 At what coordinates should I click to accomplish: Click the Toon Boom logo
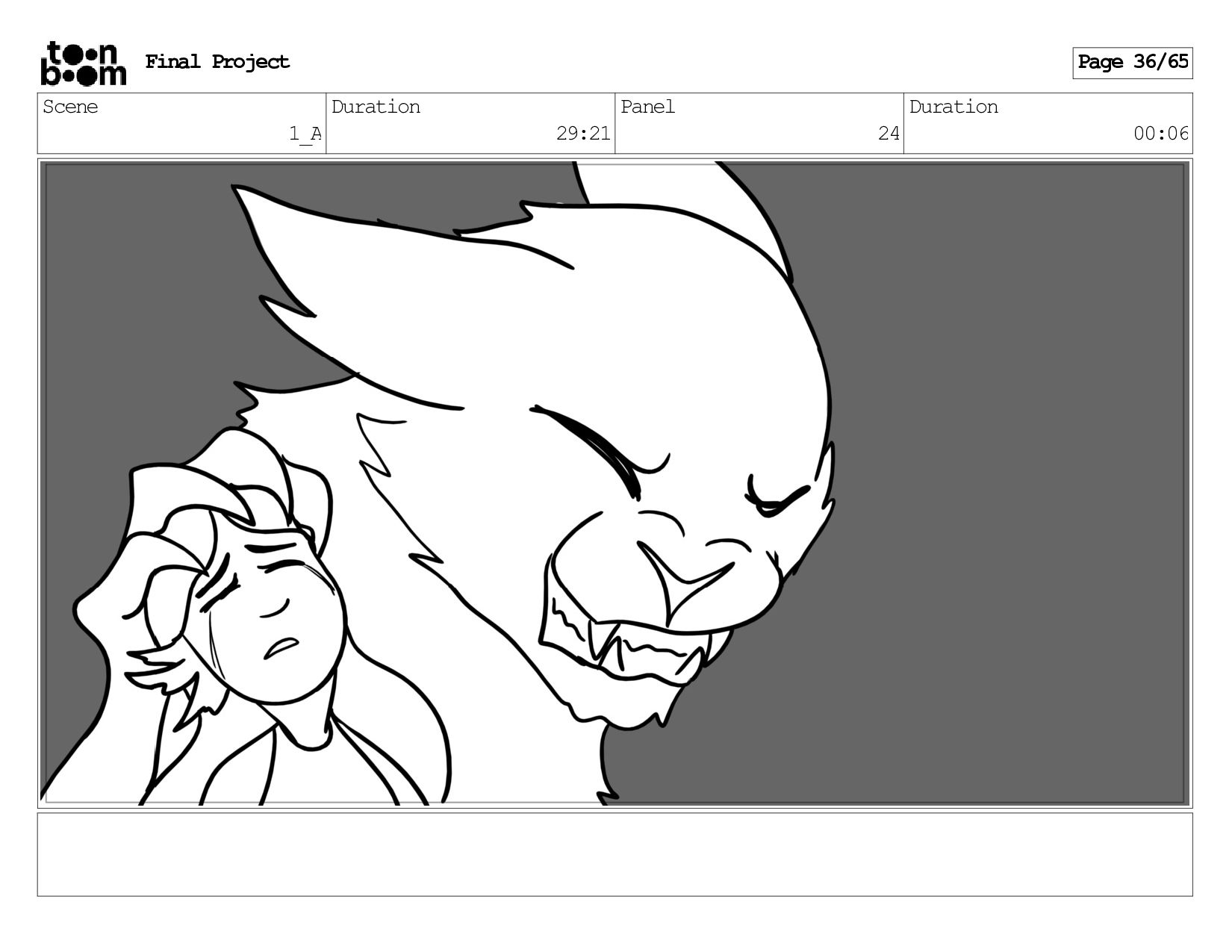pos(83,63)
